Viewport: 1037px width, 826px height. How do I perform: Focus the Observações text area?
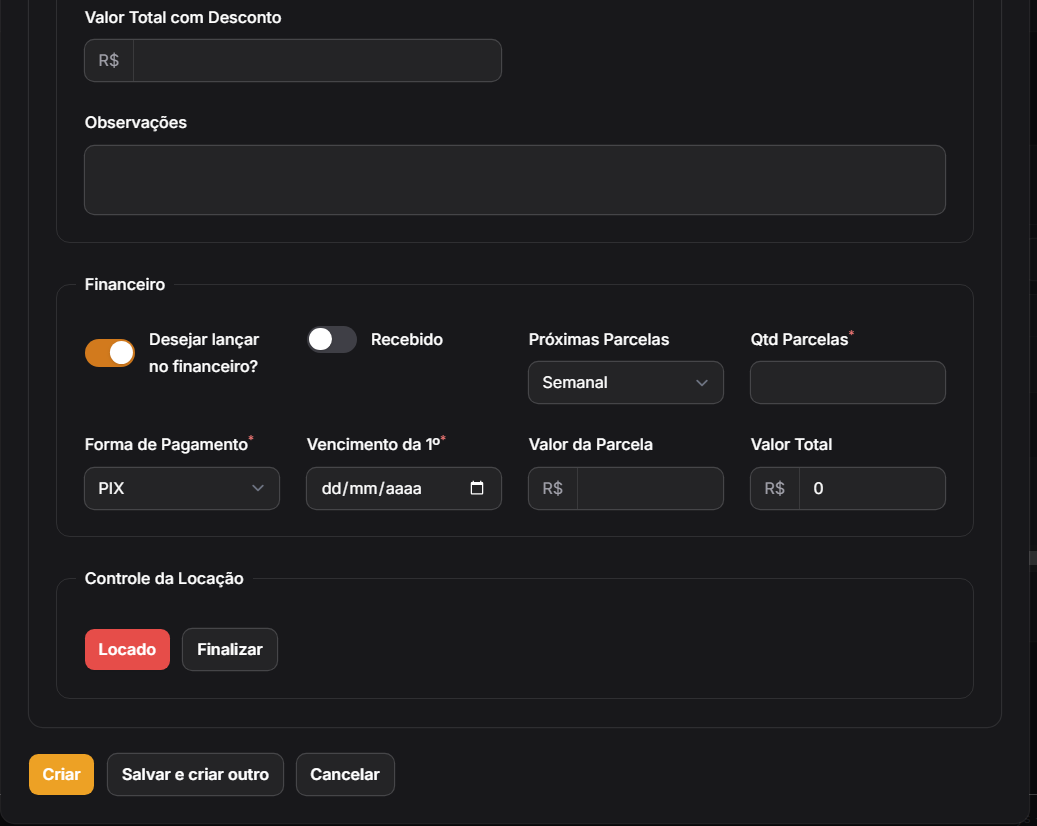[x=515, y=180]
